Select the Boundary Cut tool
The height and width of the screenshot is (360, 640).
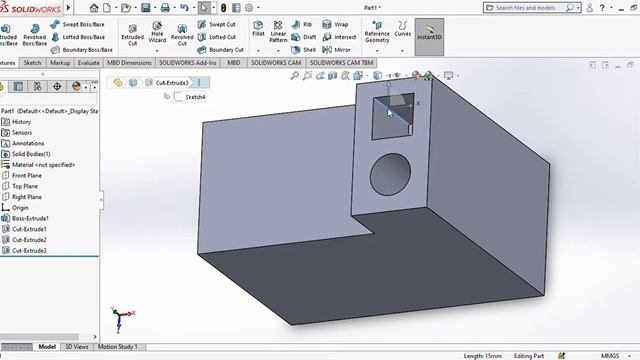[220, 50]
